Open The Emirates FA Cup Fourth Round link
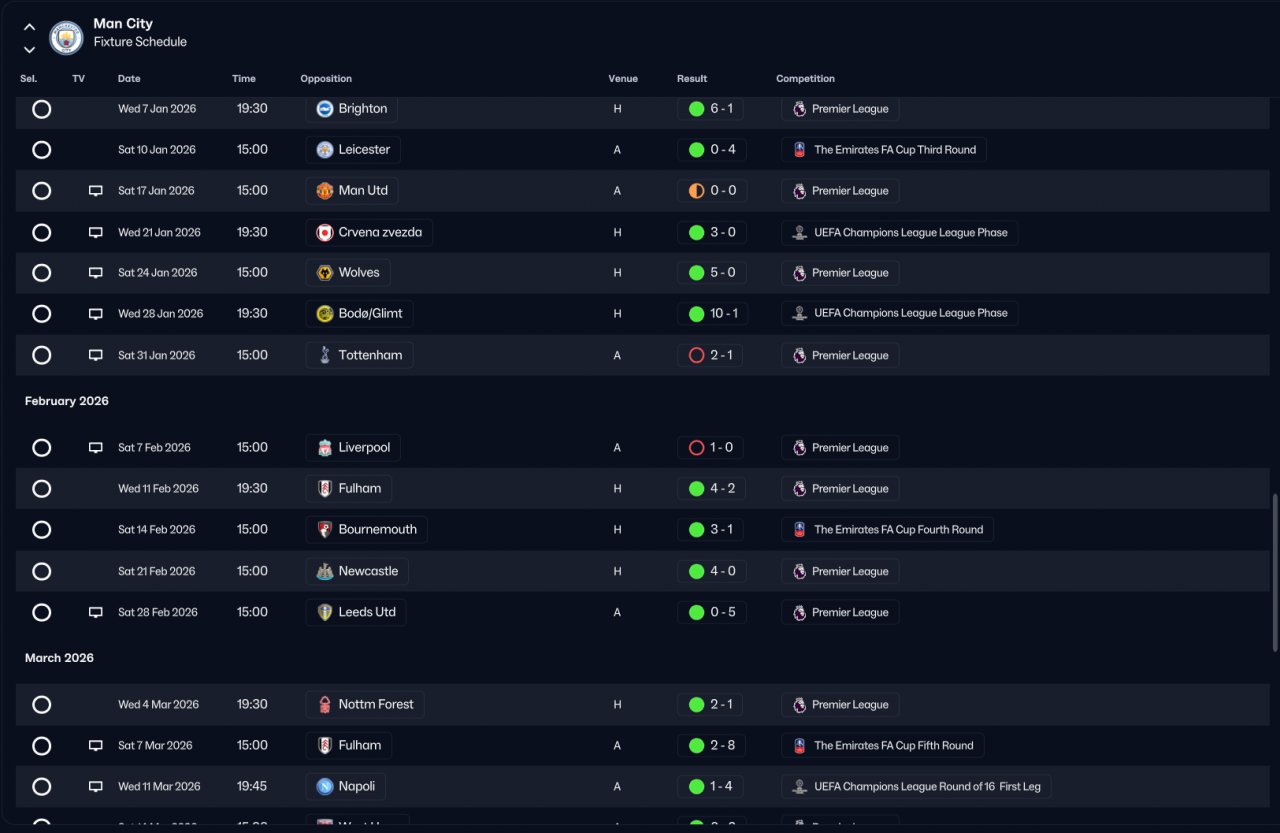Image resolution: width=1280 pixels, height=833 pixels. 887,530
